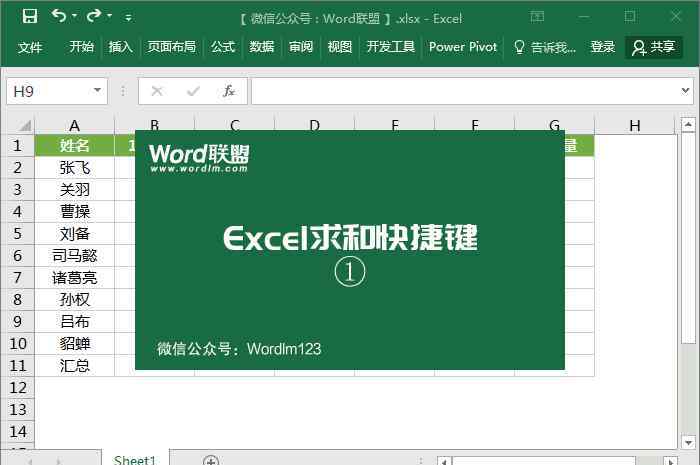Switch to the 审阅 tab
Image resolution: width=700 pixels, height=465 pixels.
coord(301,47)
